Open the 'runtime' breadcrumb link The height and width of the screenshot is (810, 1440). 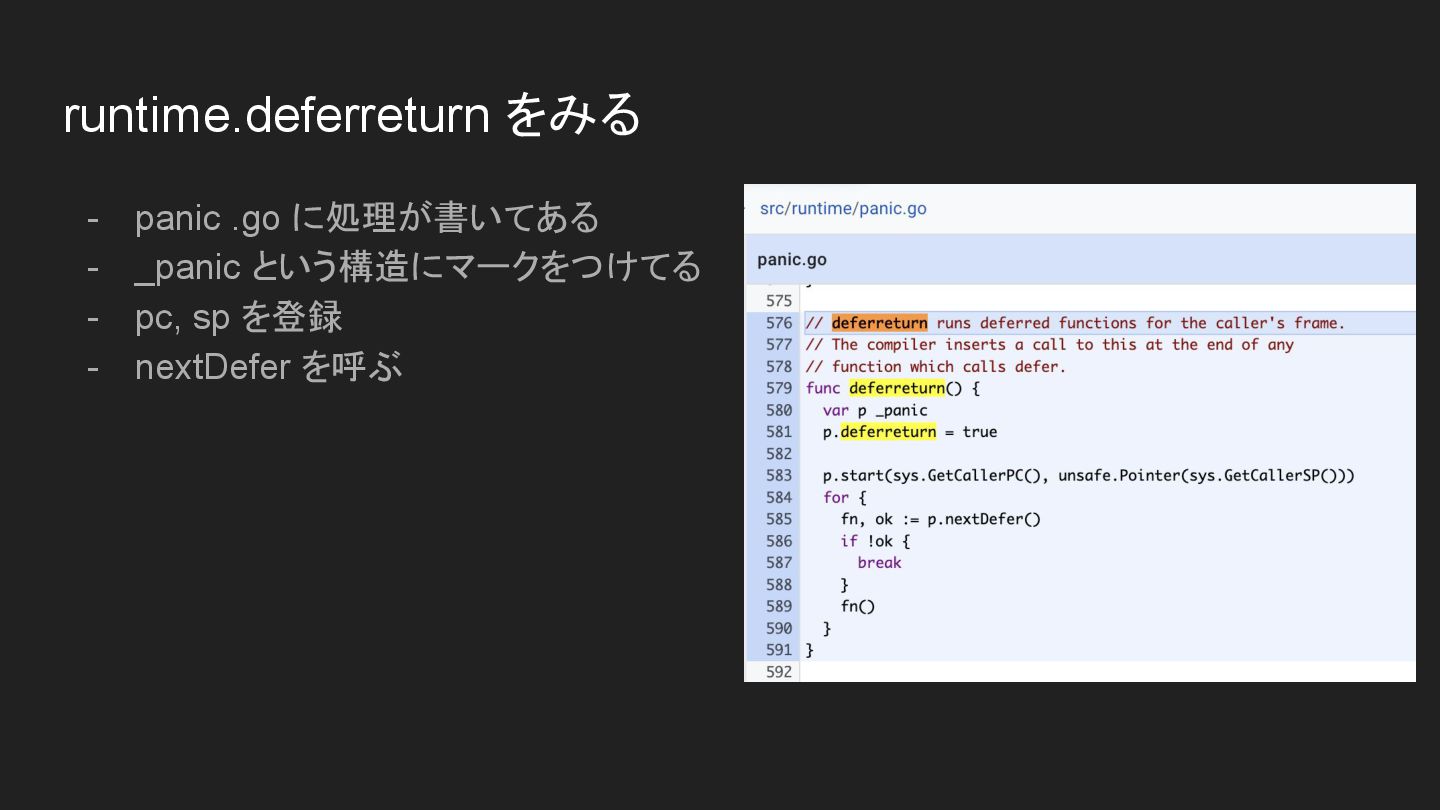pyautogui.click(x=822, y=209)
